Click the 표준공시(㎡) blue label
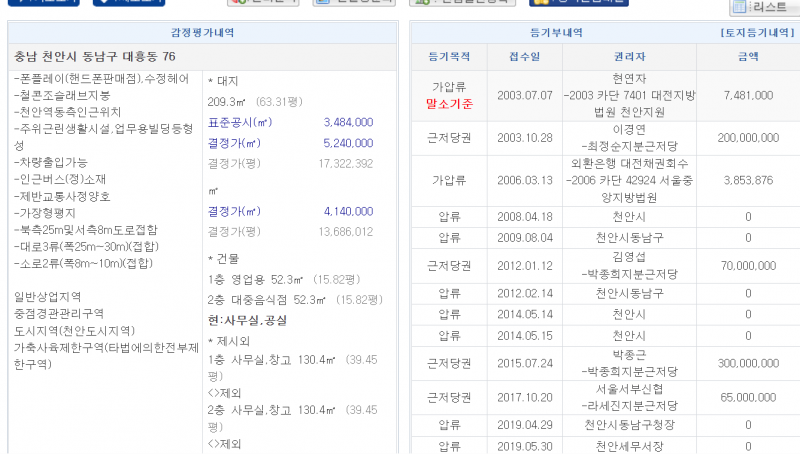The image size is (800, 454). point(239,122)
